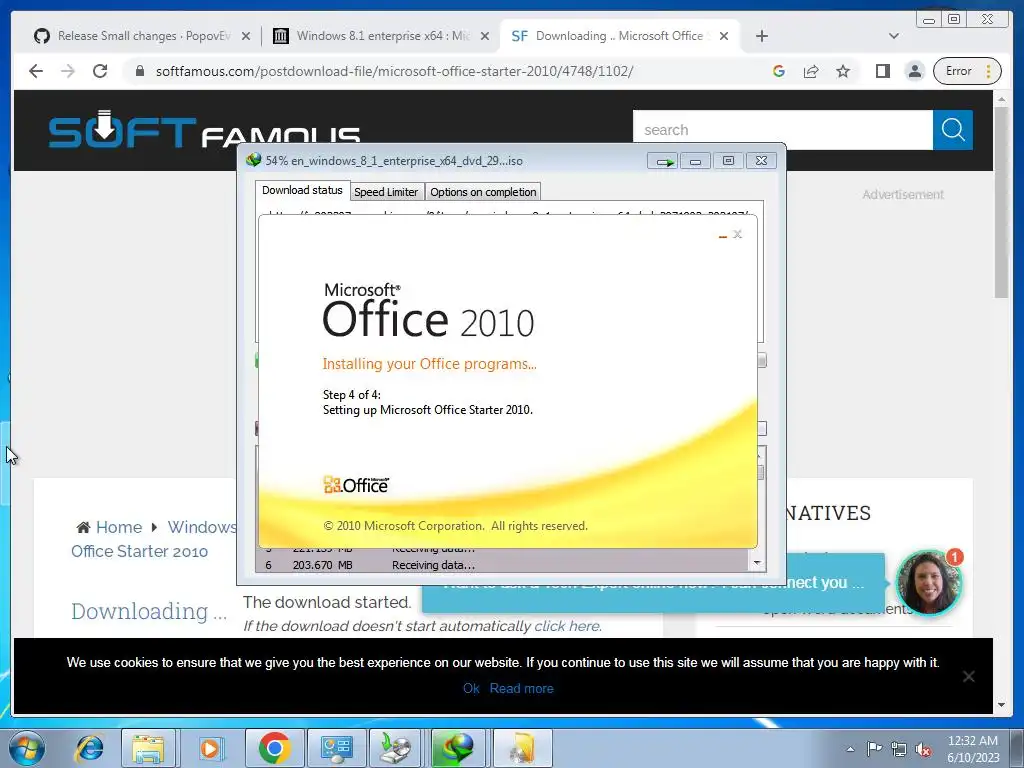Close the SoftFamous Downloading tab
The width and height of the screenshot is (1024, 768).
coord(724,37)
